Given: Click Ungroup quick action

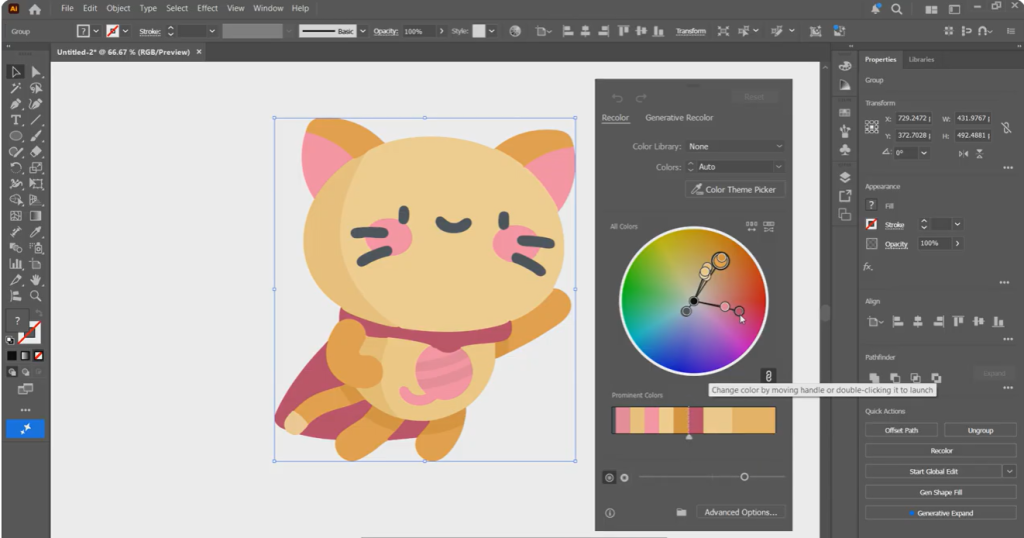Looking at the screenshot, I should tap(980, 430).
